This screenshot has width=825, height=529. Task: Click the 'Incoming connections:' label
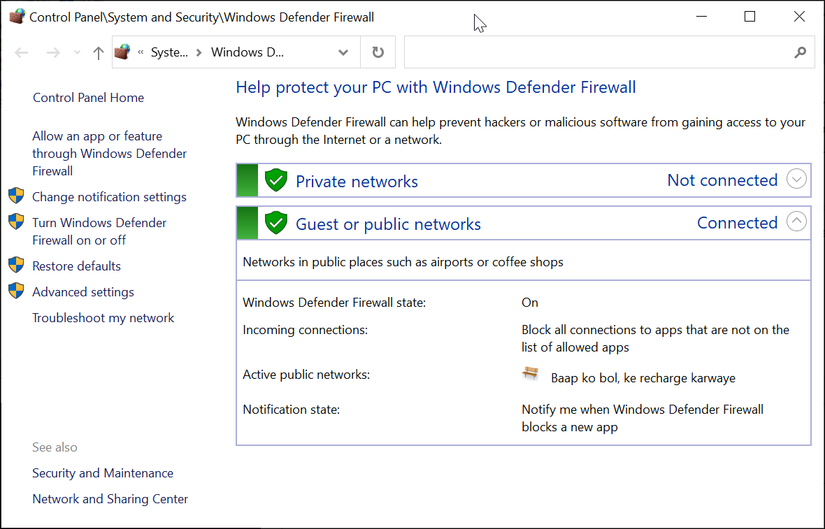(x=305, y=330)
